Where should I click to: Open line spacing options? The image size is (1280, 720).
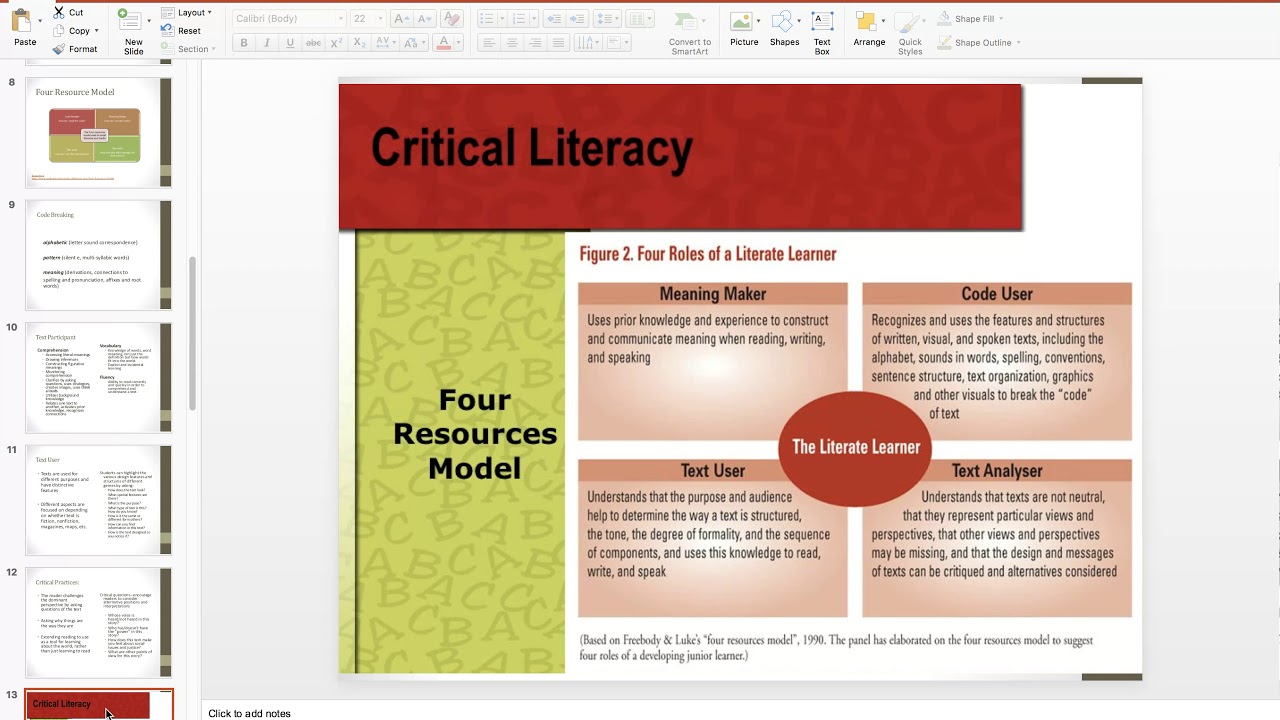pos(607,19)
